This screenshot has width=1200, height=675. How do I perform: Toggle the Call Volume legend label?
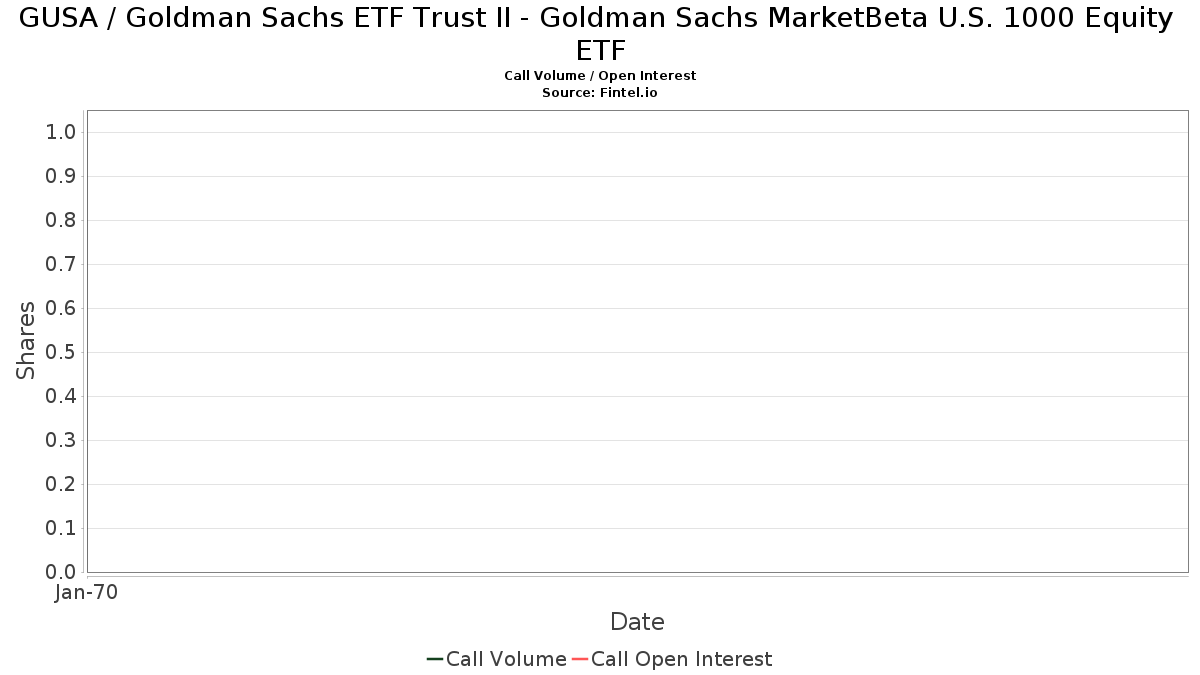click(x=506, y=659)
